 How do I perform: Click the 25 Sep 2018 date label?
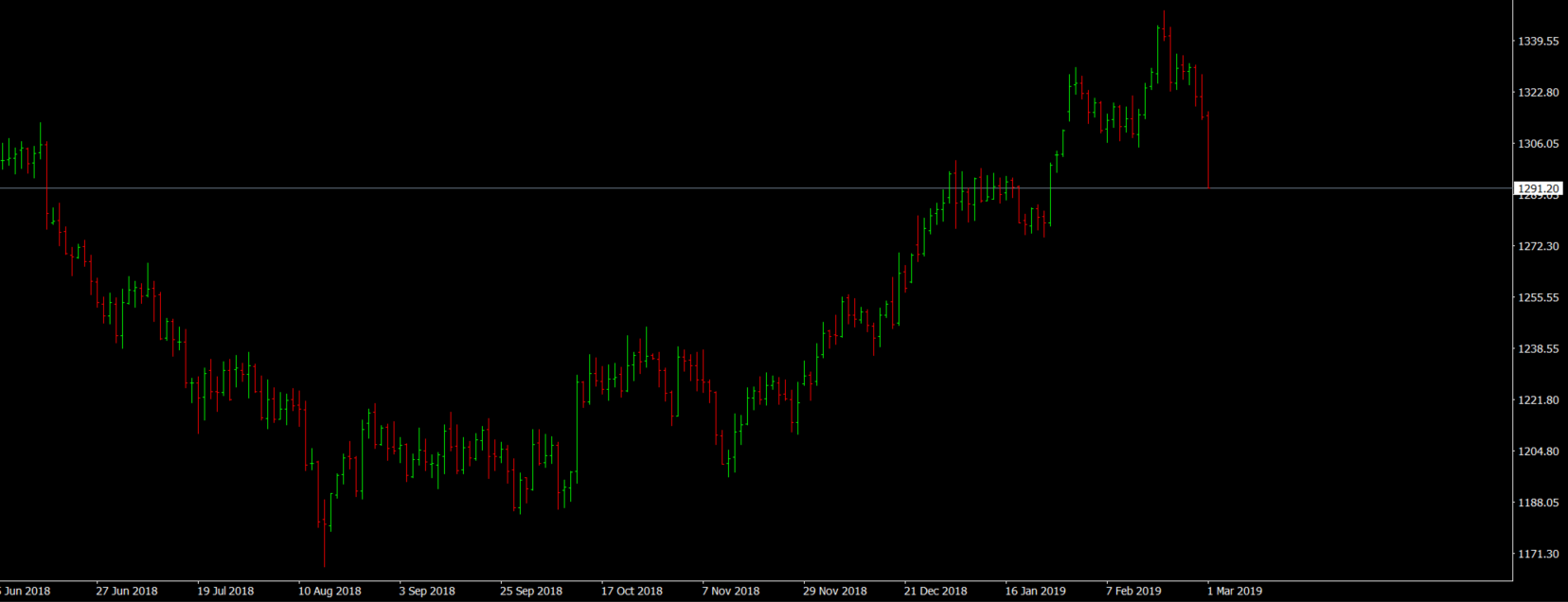pyautogui.click(x=531, y=591)
